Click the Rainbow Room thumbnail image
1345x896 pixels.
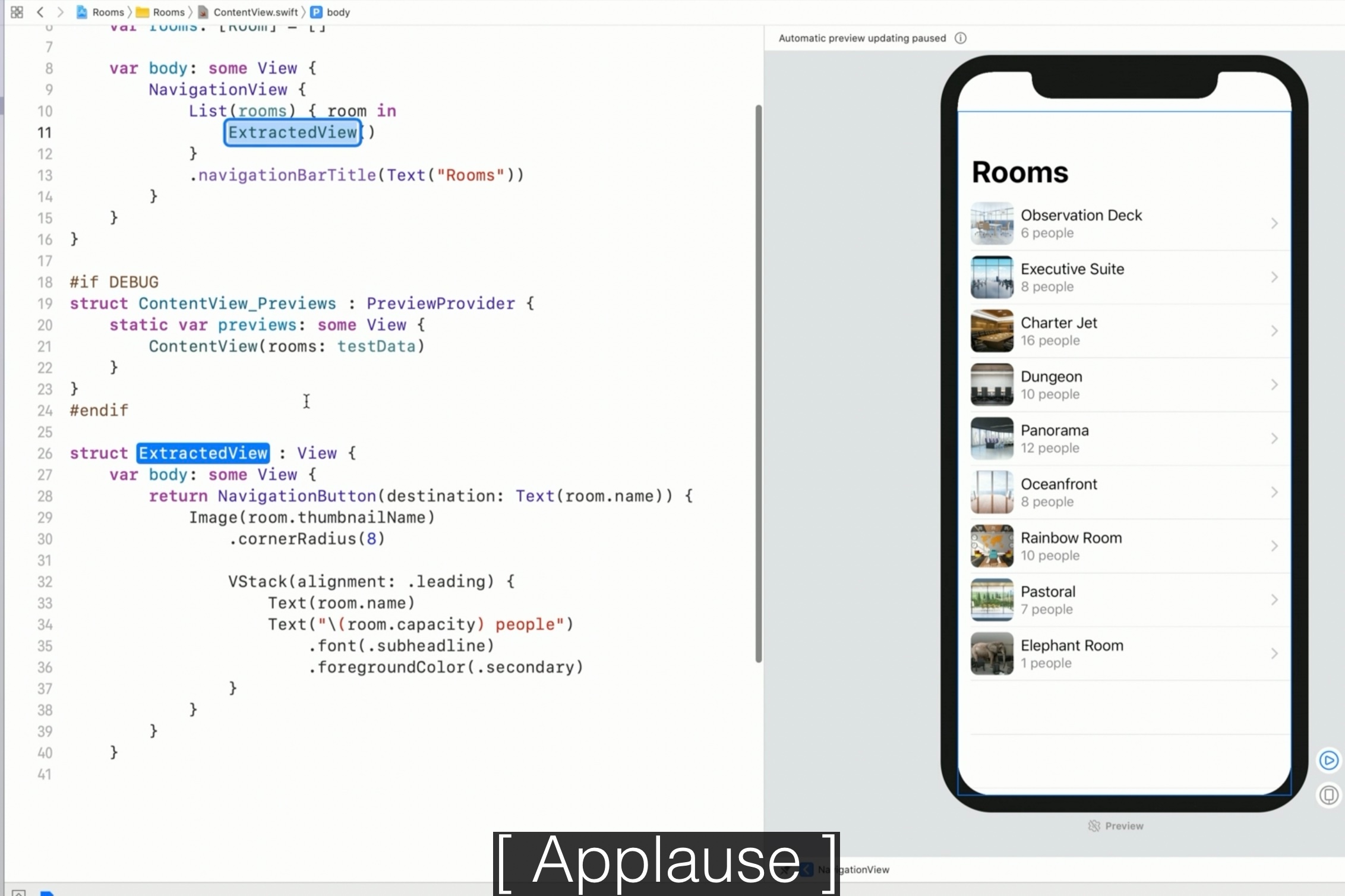pos(992,546)
